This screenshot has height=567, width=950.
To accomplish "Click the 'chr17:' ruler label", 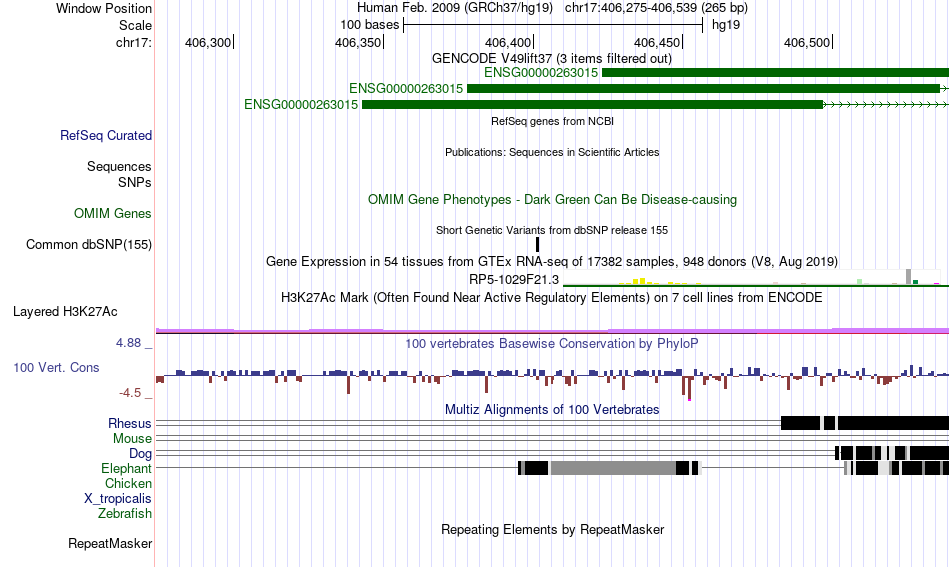I will tap(134, 42).
